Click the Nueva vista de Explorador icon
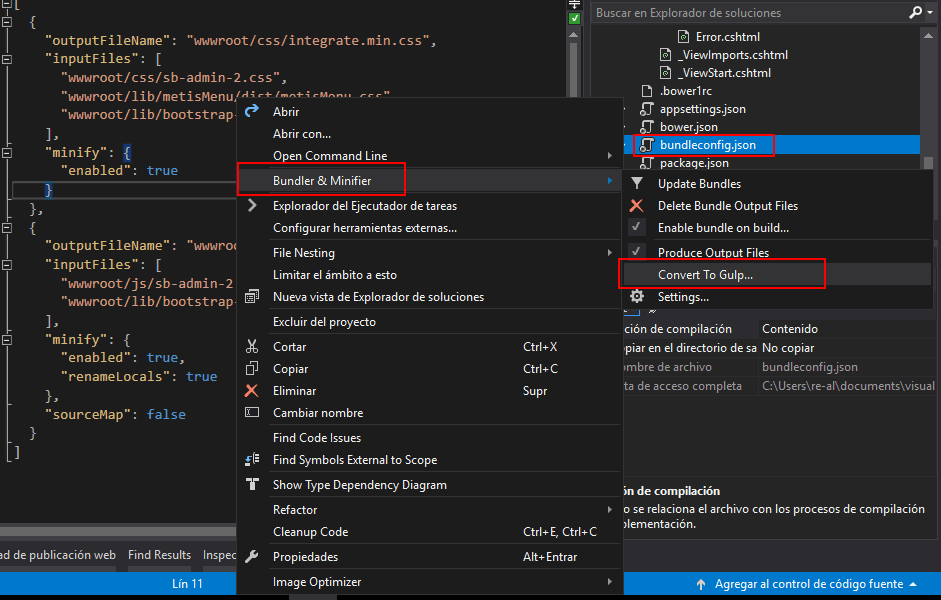Screen dimensions: 941x600 coord(252,296)
